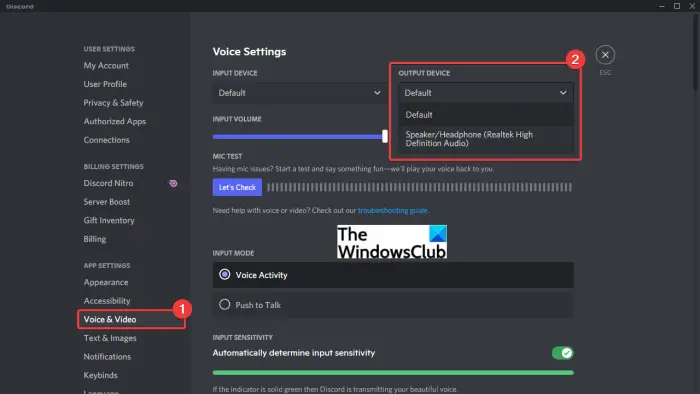
Task: Go to Server Boost settings
Action: [x=107, y=202]
